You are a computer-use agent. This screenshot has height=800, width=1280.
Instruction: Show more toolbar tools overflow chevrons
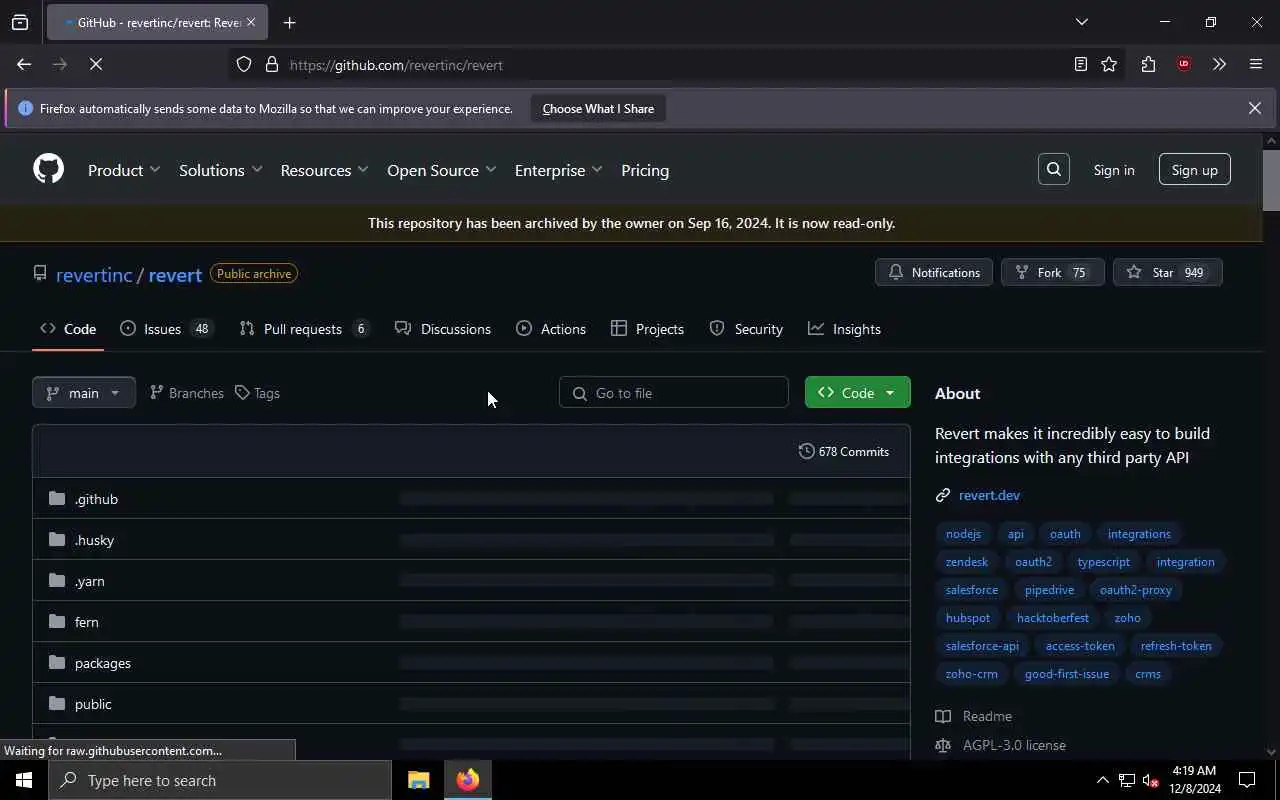tap(1219, 65)
